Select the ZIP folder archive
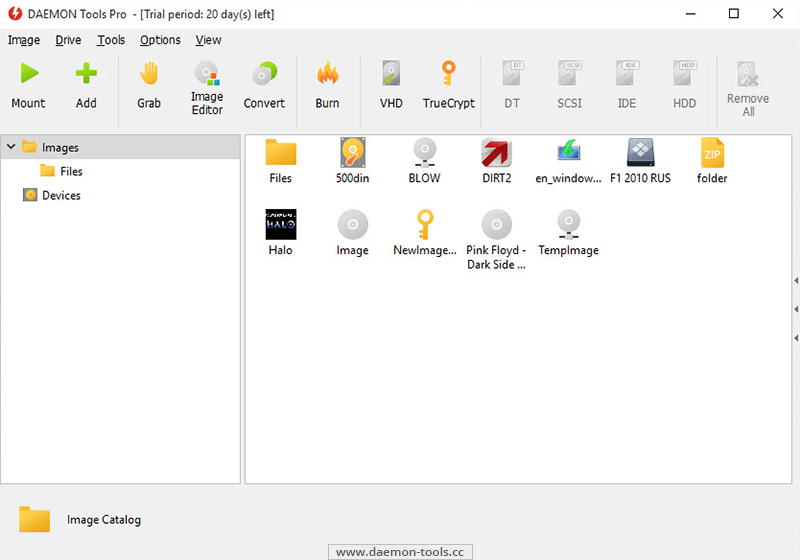This screenshot has width=800, height=560. [712, 161]
